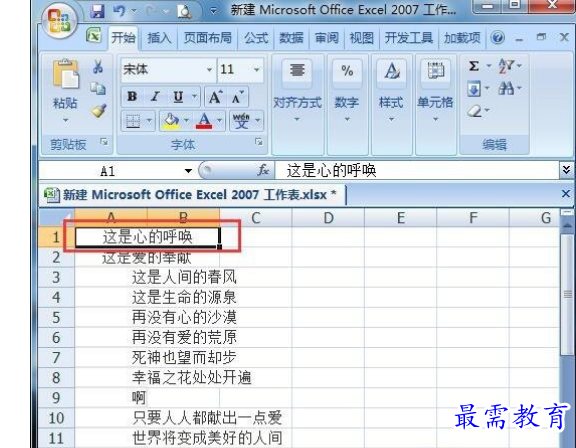Undo the last action

tap(119, 11)
